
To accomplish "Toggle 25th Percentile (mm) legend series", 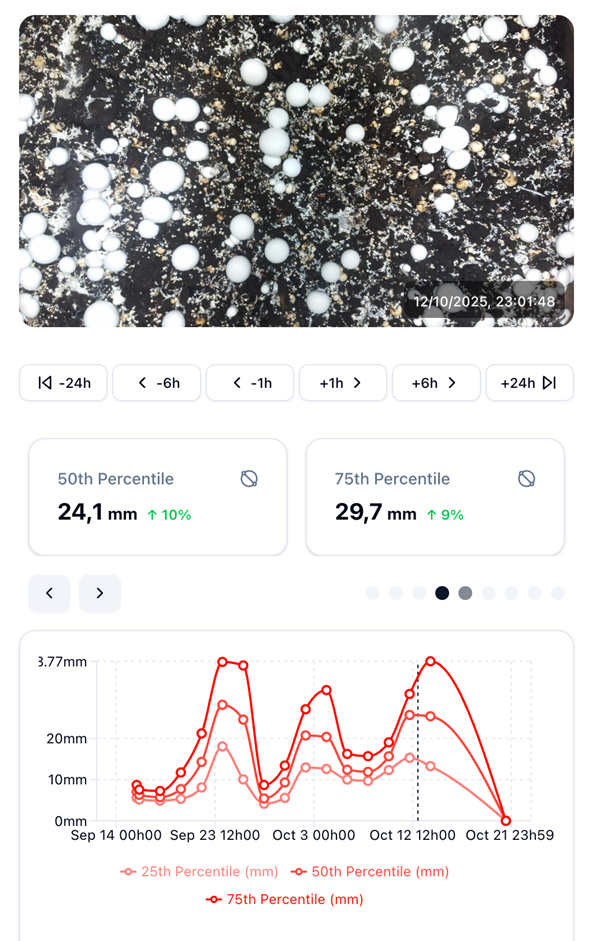I will [x=199, y=871].
